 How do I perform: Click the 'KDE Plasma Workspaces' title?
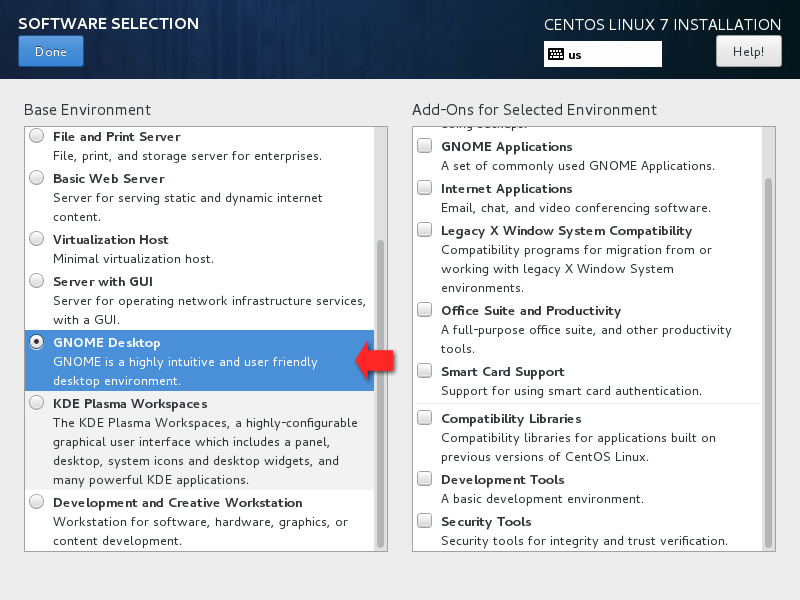(x=130, y=404)
